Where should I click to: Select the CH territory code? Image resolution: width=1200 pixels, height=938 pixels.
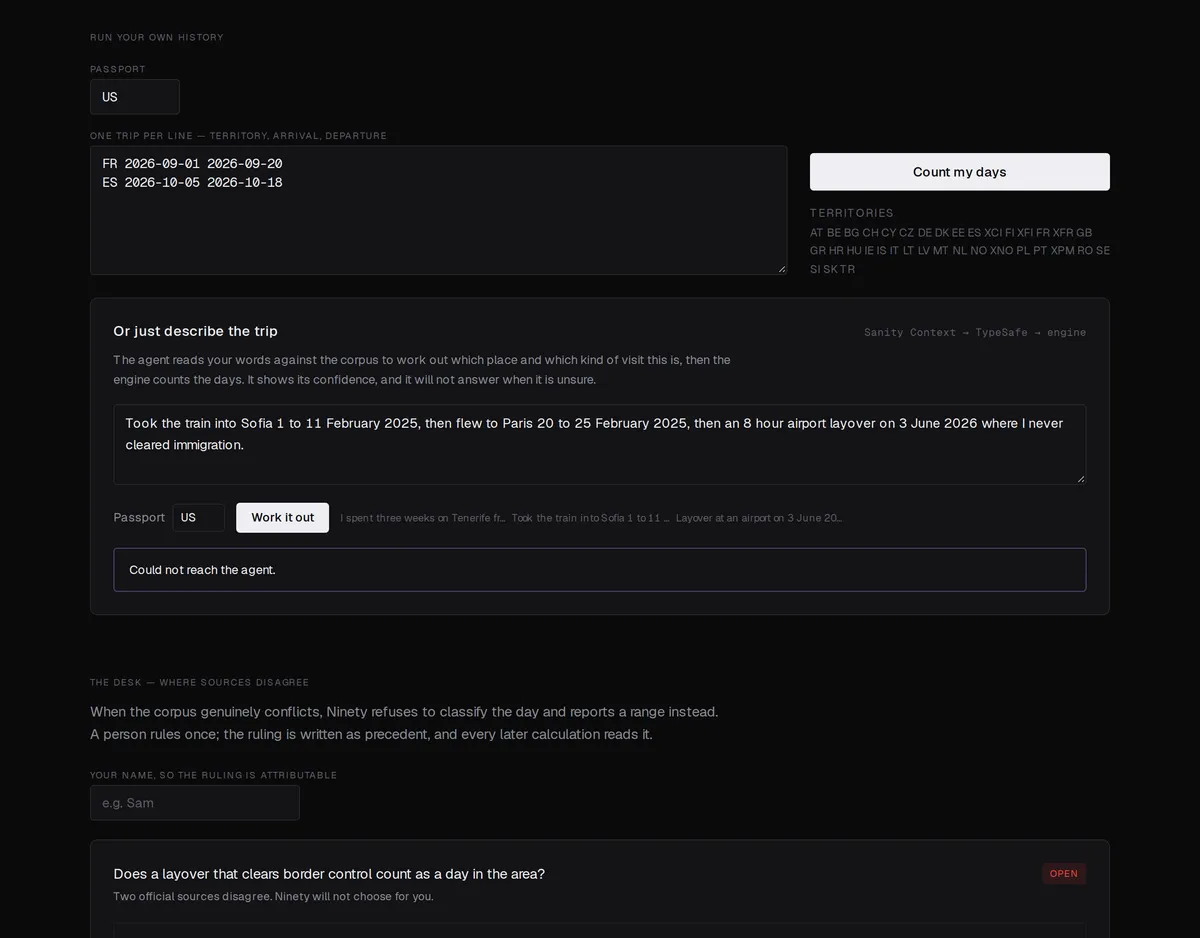pos(870,233)
